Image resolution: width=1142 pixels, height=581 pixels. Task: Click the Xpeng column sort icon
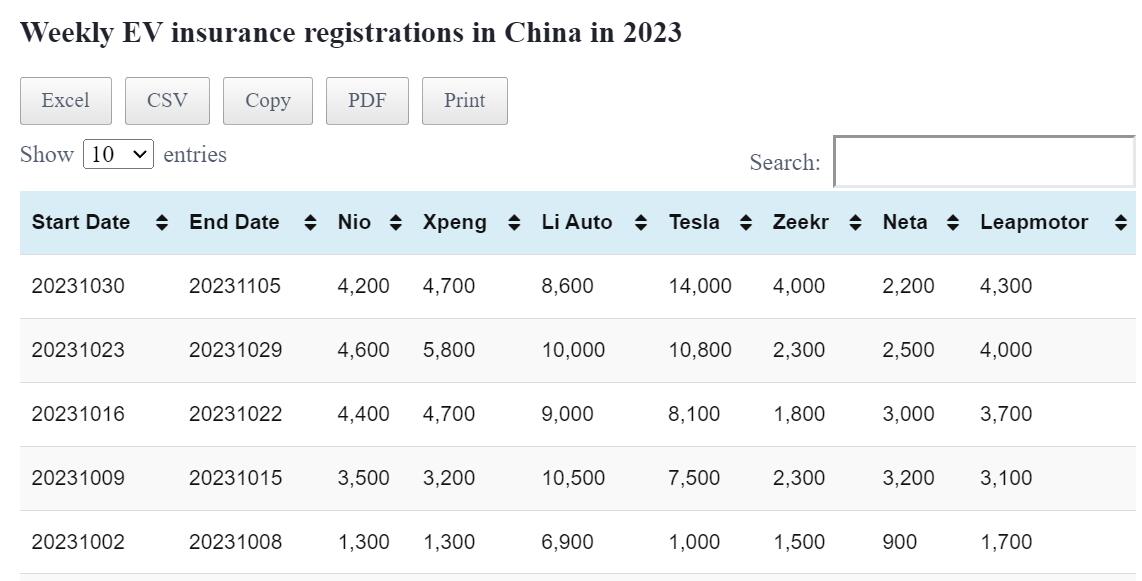point(514,223)
